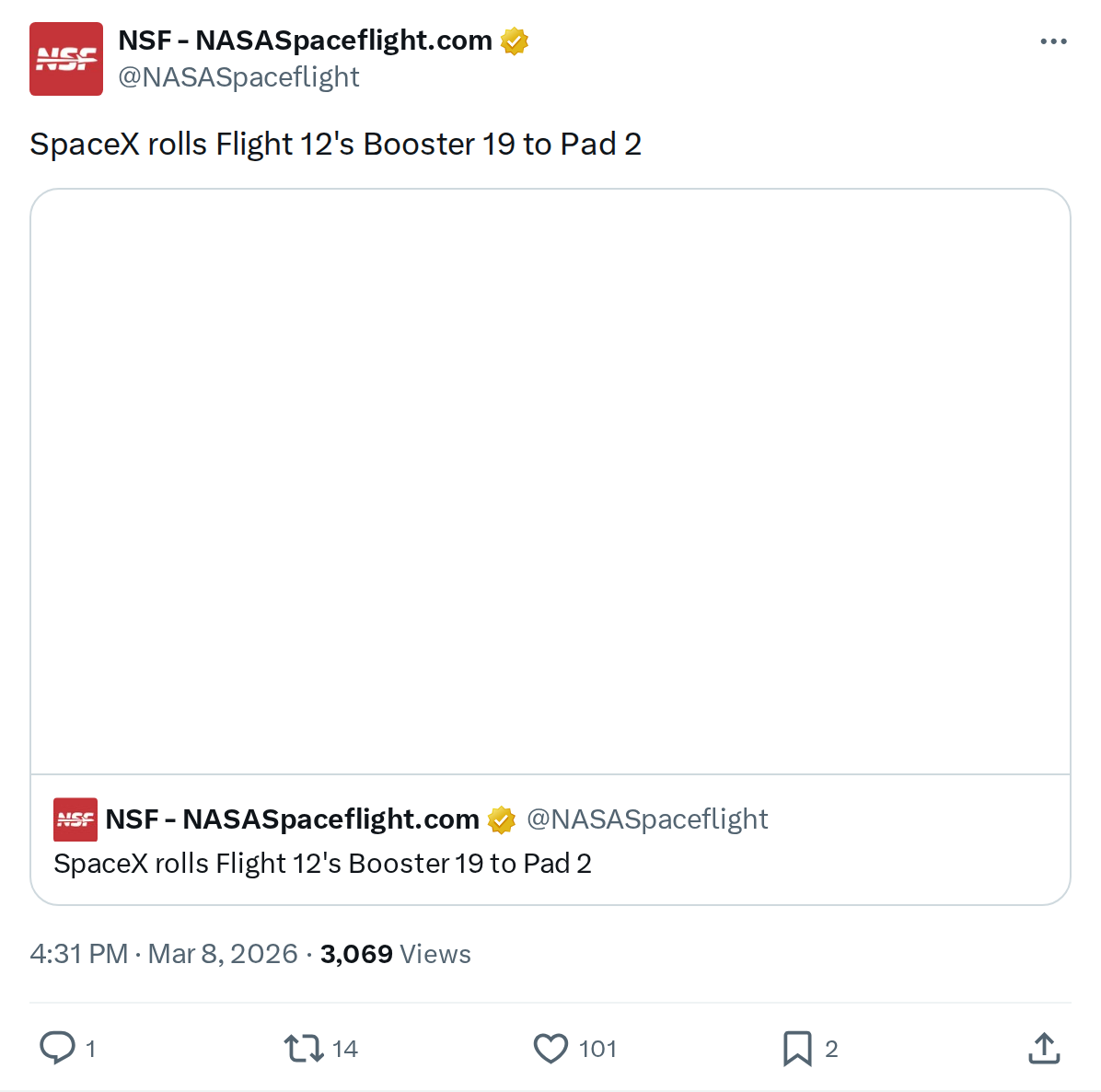Open the three-dot more options menu
The width and height of the screenshot is (1101, 1092).
pyautogui.click(x=1053, y=41)
